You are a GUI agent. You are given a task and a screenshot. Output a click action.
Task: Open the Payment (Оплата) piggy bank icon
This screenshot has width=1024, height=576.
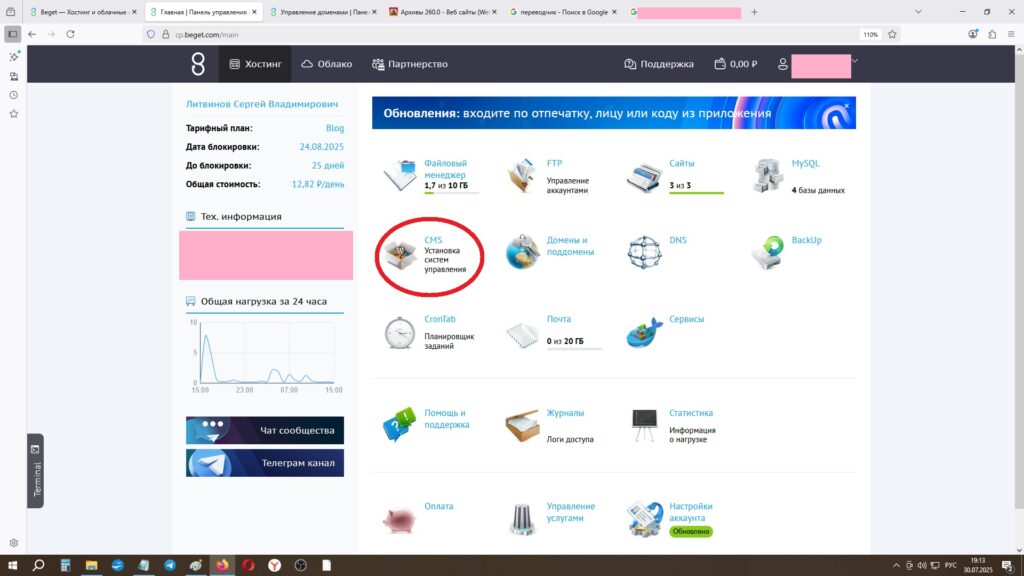(399, 520)
